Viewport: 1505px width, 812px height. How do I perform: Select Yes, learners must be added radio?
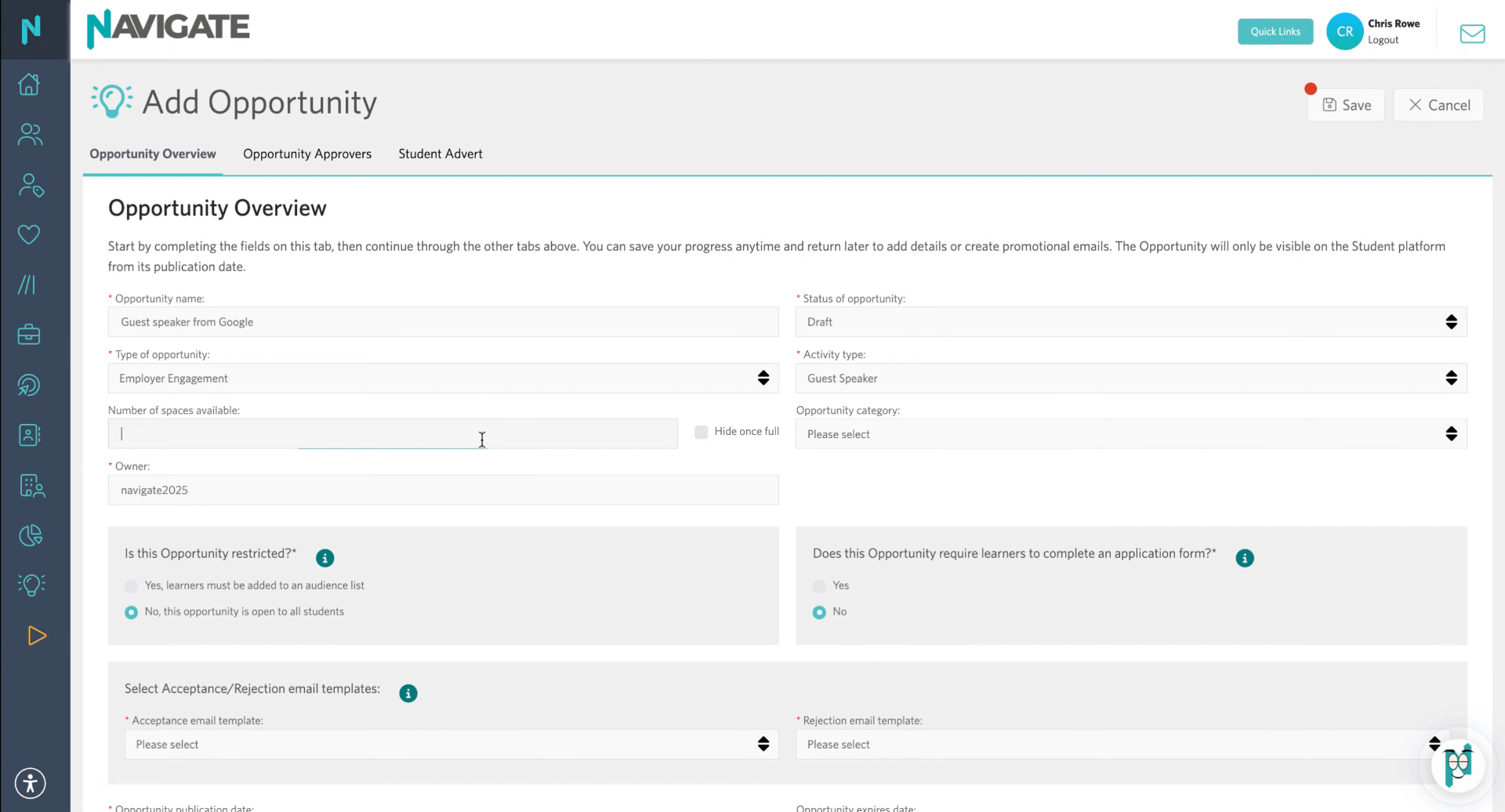coord(131,586)
